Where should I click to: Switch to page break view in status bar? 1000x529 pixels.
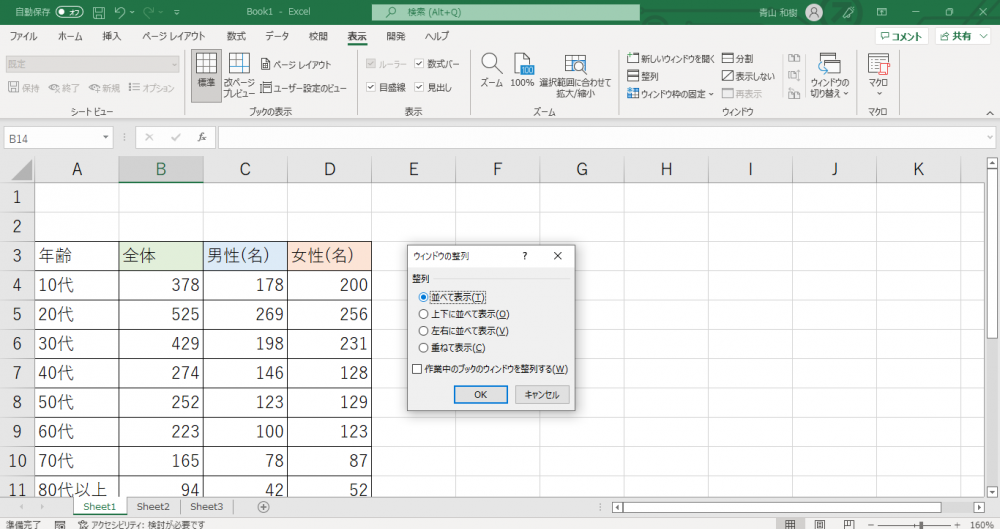(849, 524)
